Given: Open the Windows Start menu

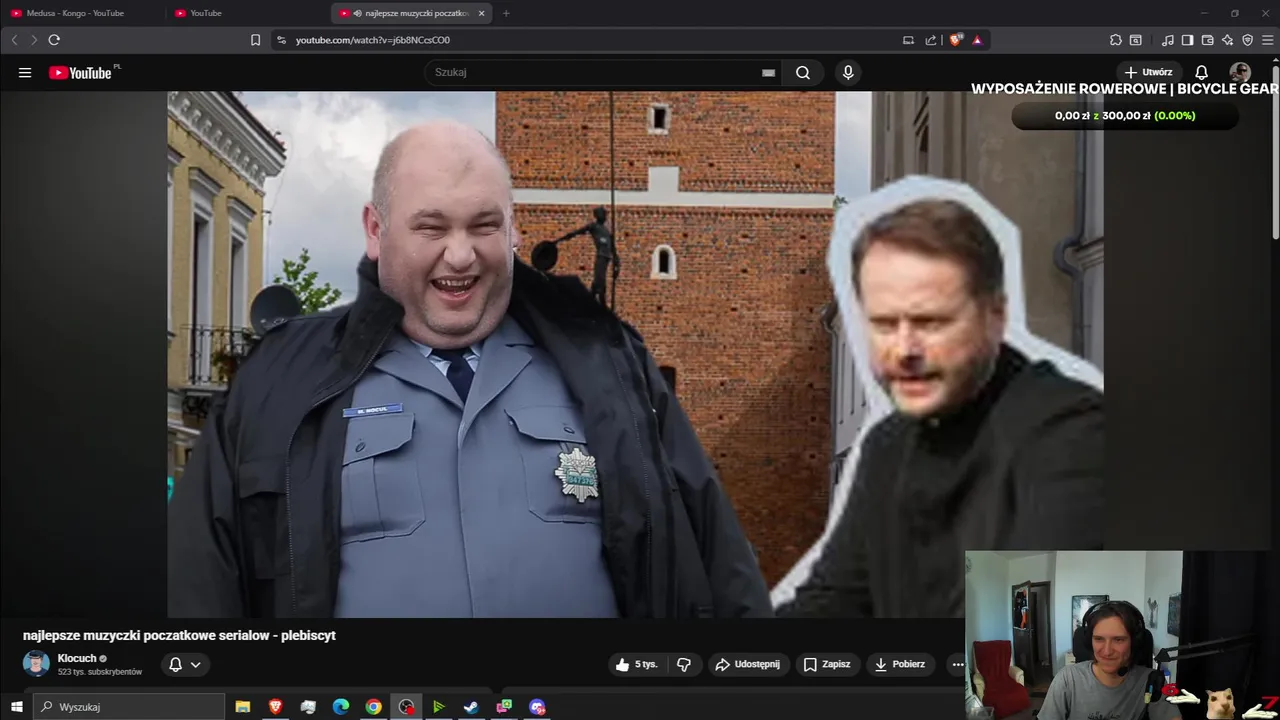Looking at the screenshot, I should [16, 707].
